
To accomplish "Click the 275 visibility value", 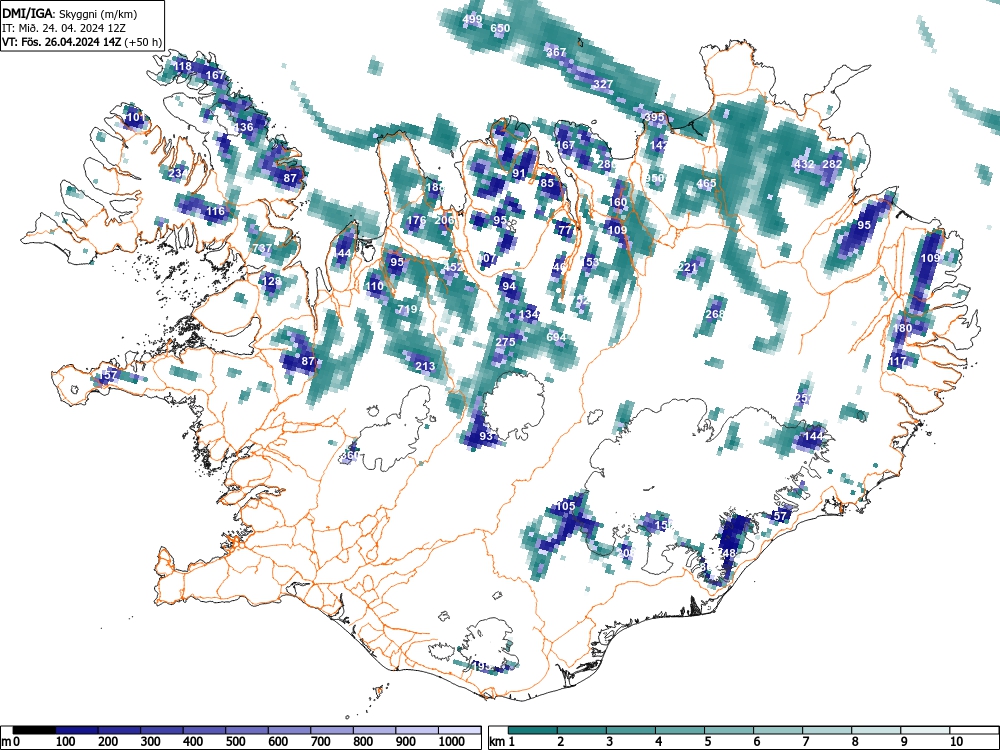I will coord(505,342).
